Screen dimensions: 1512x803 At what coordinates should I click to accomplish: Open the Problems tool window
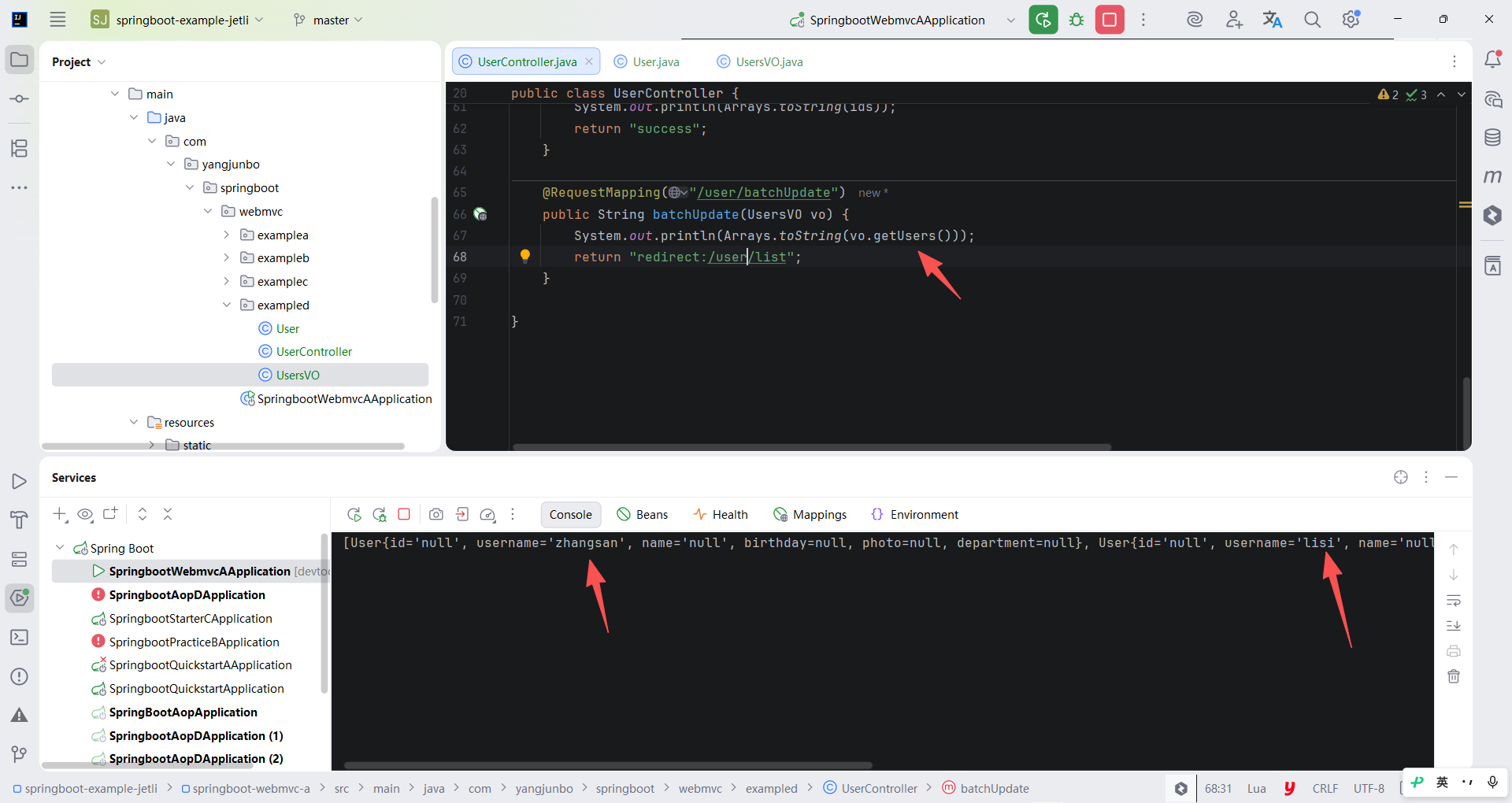tap(20, 676)
